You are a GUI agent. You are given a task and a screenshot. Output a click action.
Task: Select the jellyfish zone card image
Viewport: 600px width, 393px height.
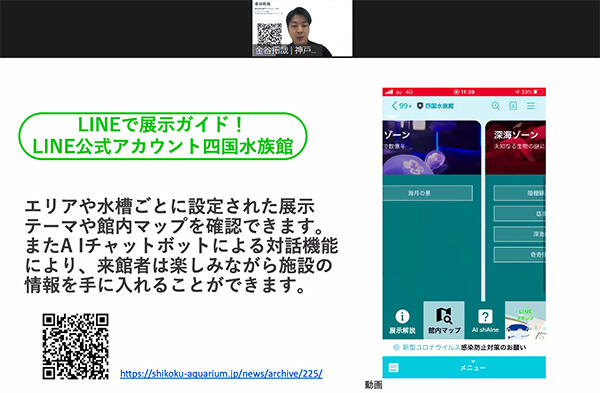coord(432,148)
